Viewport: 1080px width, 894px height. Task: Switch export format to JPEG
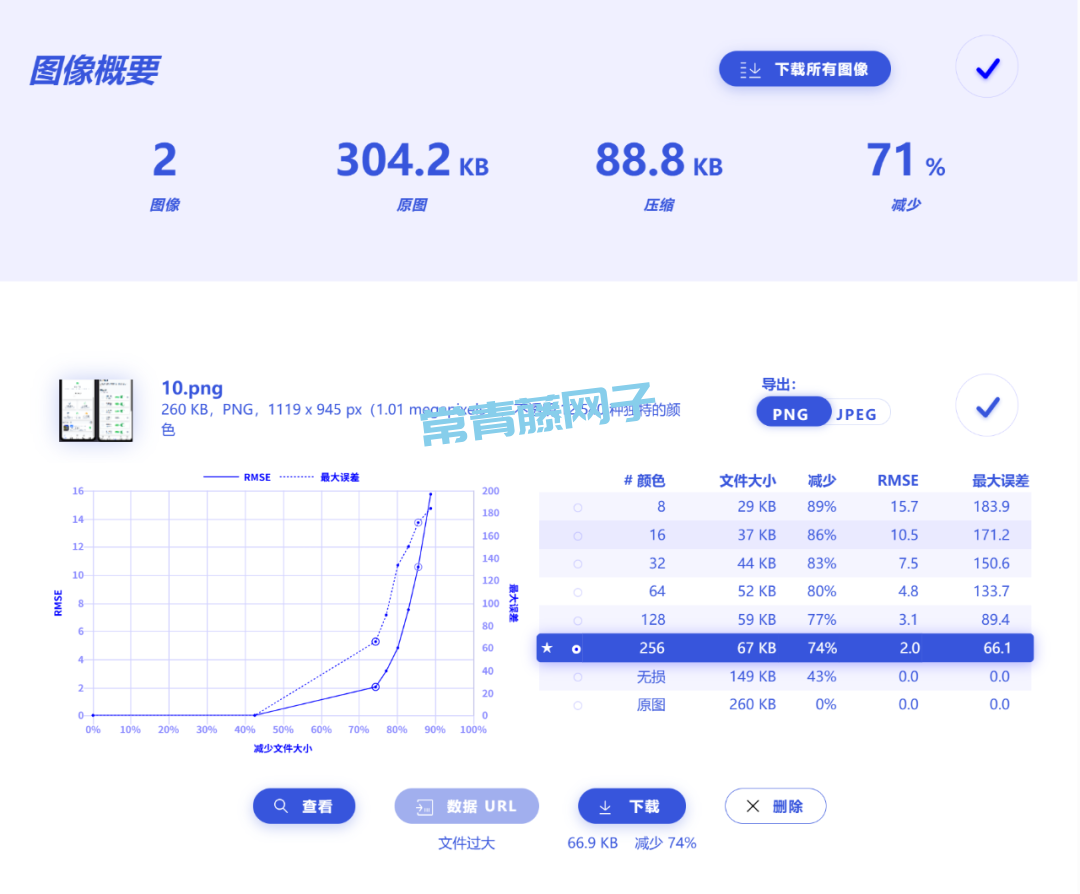click(857, 413)
